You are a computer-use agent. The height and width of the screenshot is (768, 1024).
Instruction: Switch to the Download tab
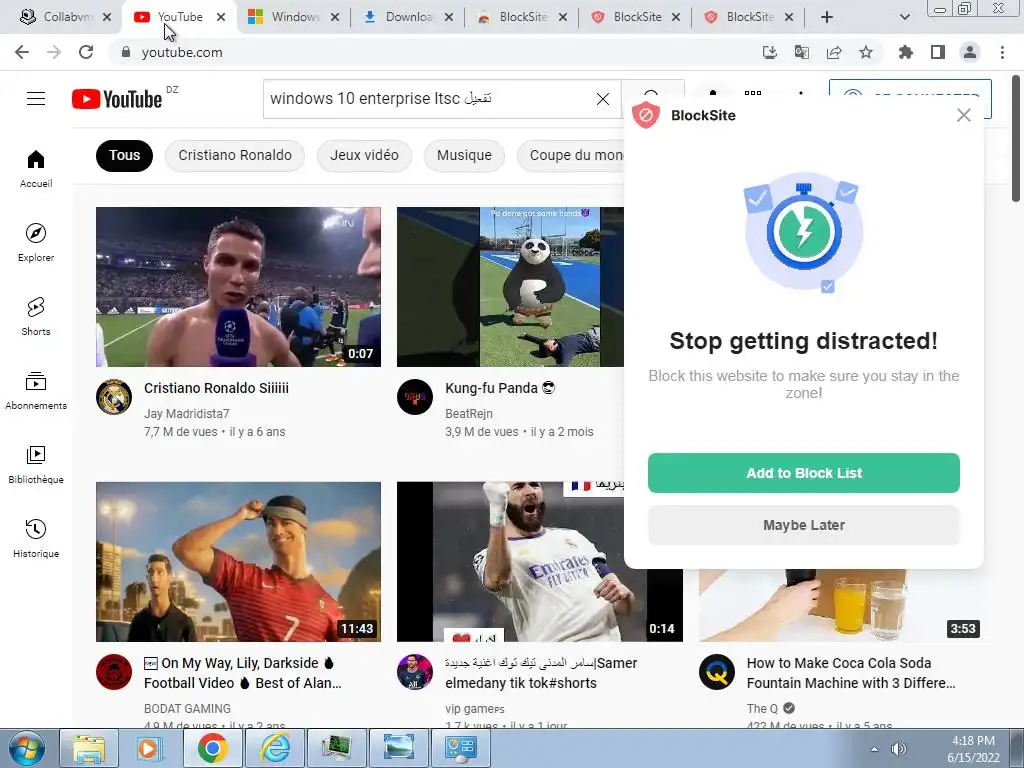pos(409,17)
